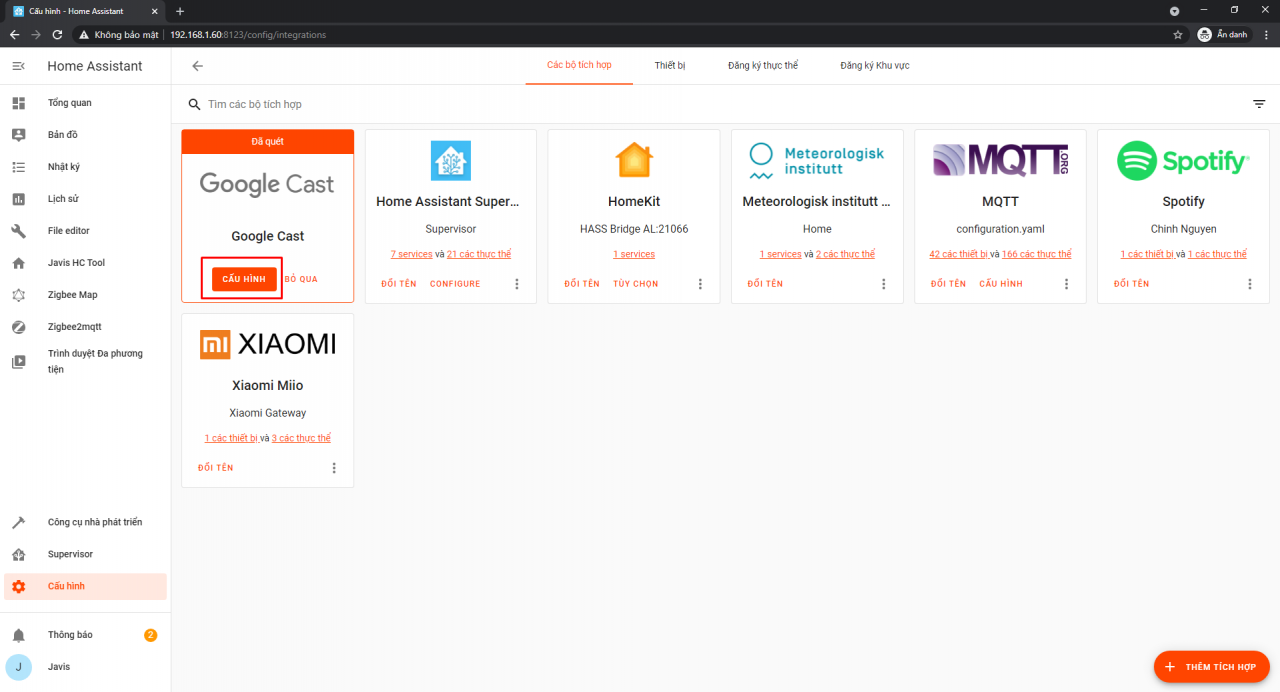Click Thêm tích hợp floating button
The image size is (1280, 692).
(x=1211, y=666)
